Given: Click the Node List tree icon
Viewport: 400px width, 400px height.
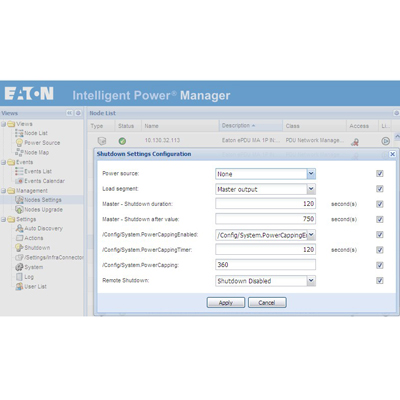Looking at the screenshot, I should 19,133.
